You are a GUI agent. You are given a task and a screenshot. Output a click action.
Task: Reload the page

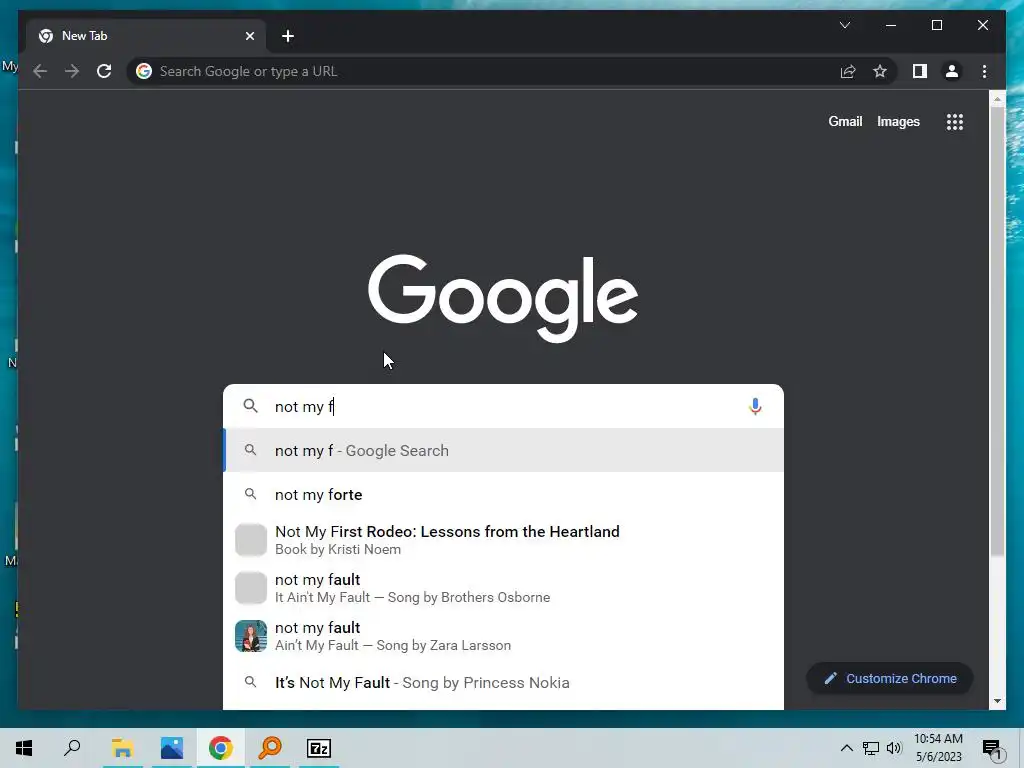[104, 71]
